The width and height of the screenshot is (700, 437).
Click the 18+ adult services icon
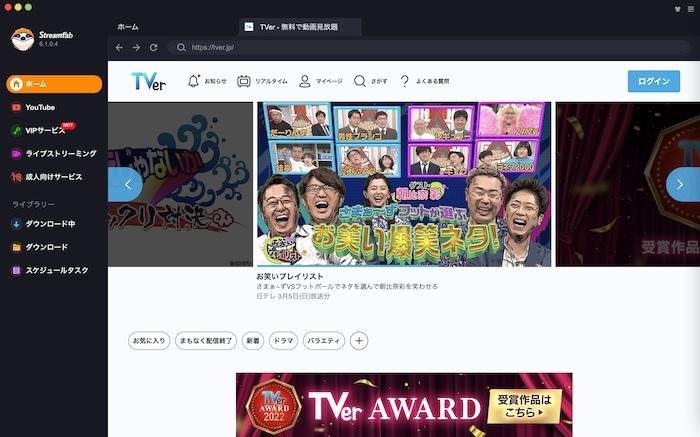[x=16, y=177]
